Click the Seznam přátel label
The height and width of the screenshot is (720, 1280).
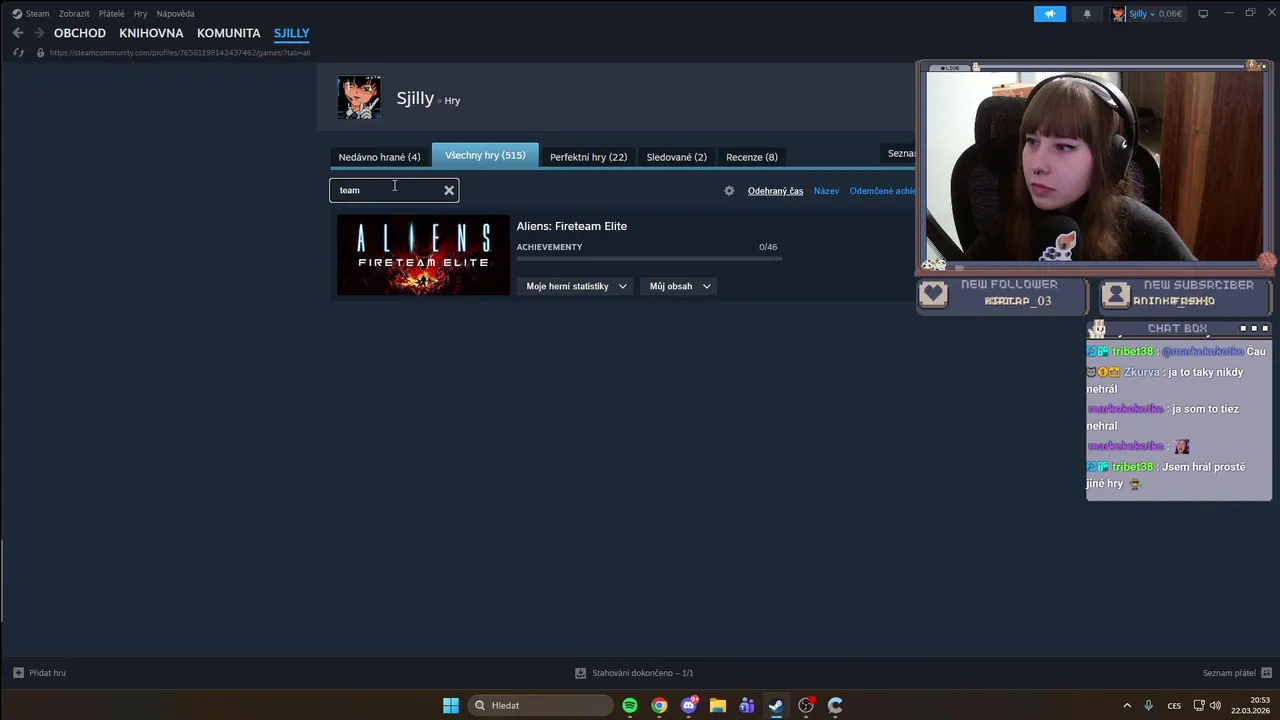coord(1229,673)
